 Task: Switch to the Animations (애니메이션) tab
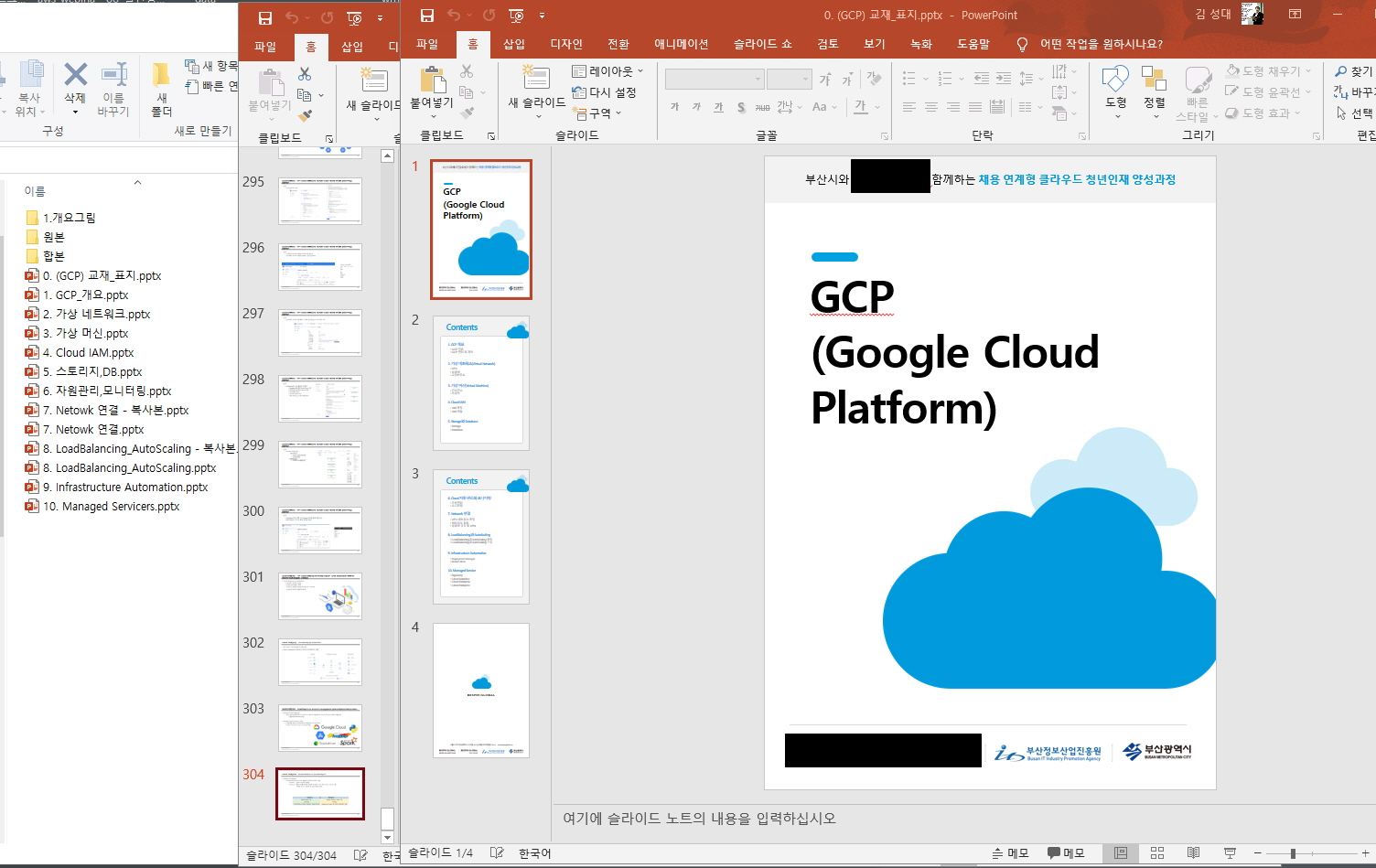[x=682, y=44]
